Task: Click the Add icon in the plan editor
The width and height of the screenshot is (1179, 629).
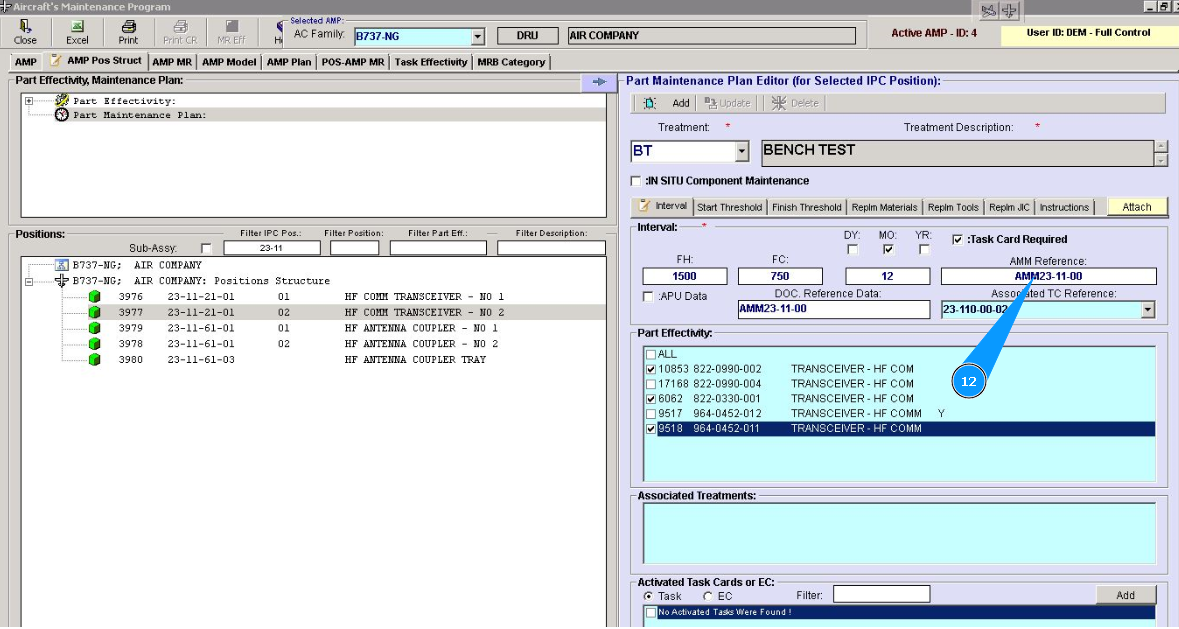Action: point(650,103)
